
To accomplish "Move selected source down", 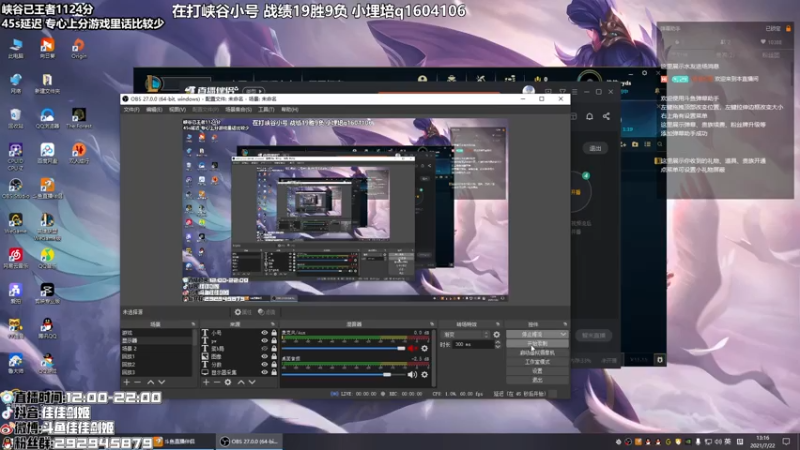I will coord(252,382).
